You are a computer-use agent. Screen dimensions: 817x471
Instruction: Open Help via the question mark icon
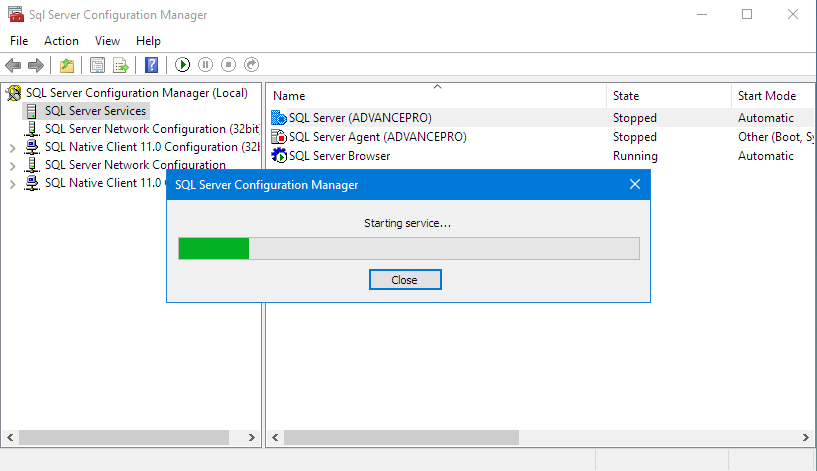[x=151, y=65]
